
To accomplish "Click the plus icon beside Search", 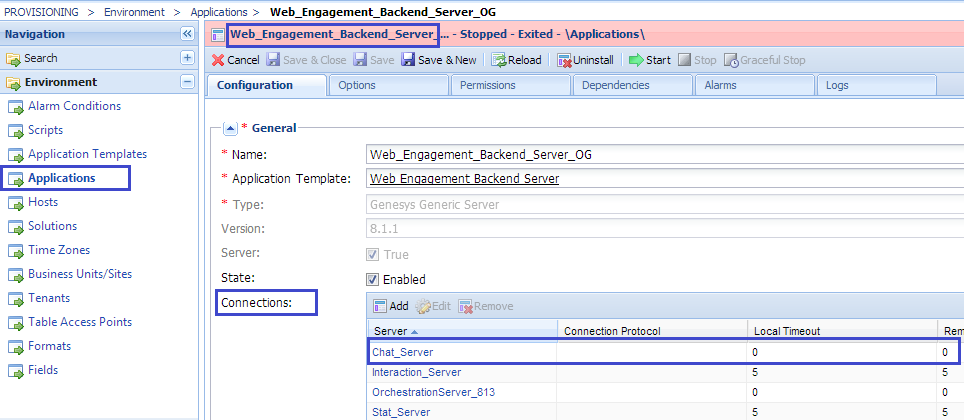I will pyautogui.click(x=187, y=58).
